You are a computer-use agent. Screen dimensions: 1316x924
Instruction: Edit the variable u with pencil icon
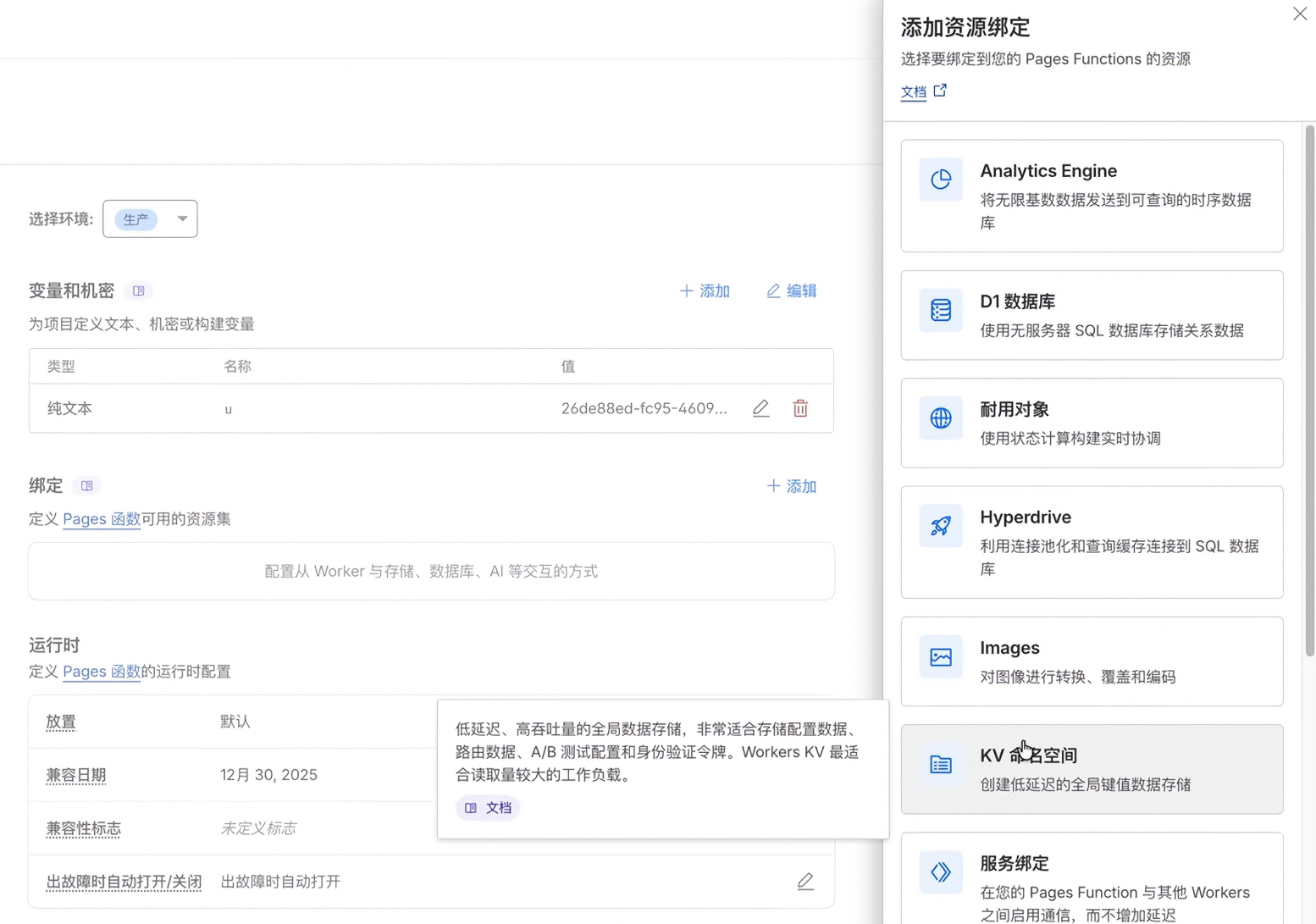tap(761, 408)
